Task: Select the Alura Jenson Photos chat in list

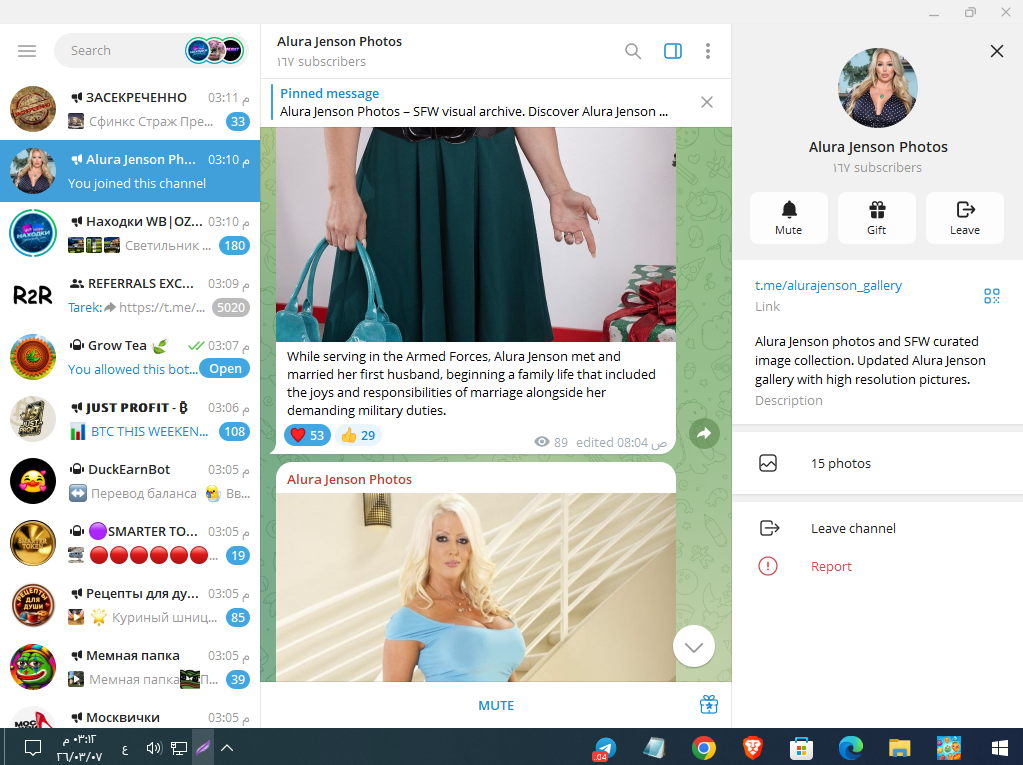Action: click(x=130, y=171)
